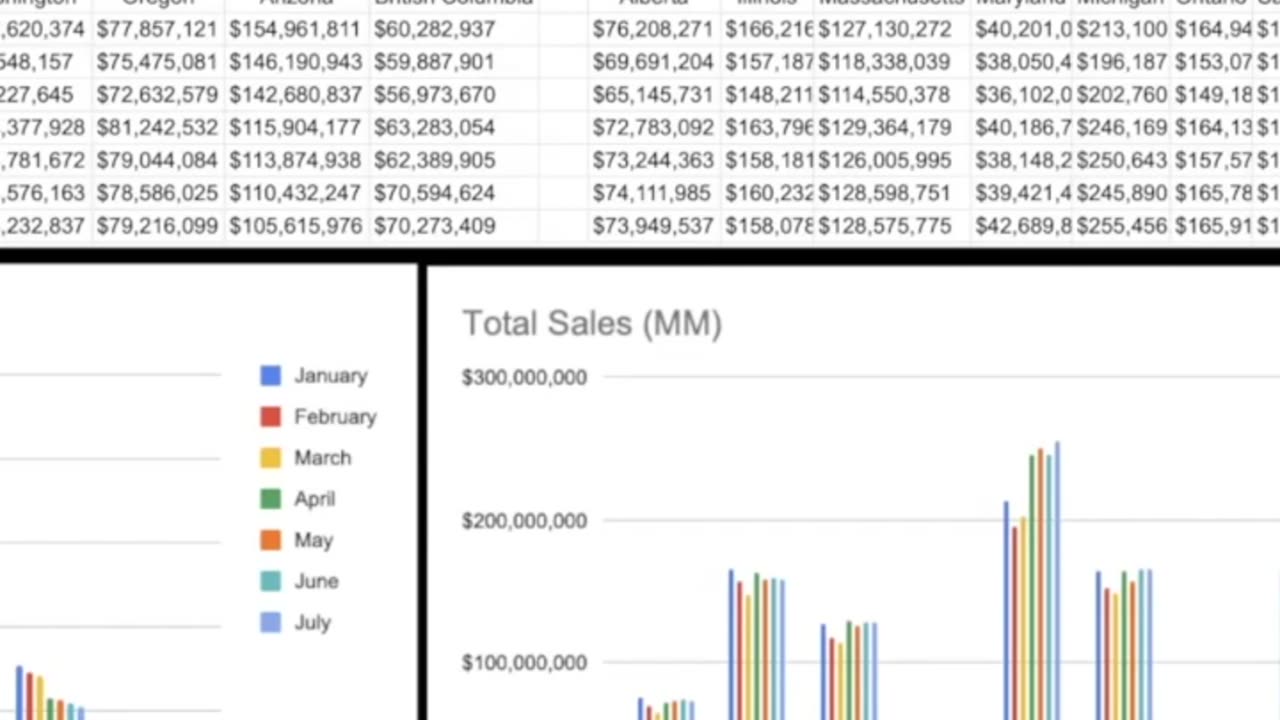Screen dimensions: 1280x720
Task: Select cell with value $79,216,099
Action: [157, 226]
